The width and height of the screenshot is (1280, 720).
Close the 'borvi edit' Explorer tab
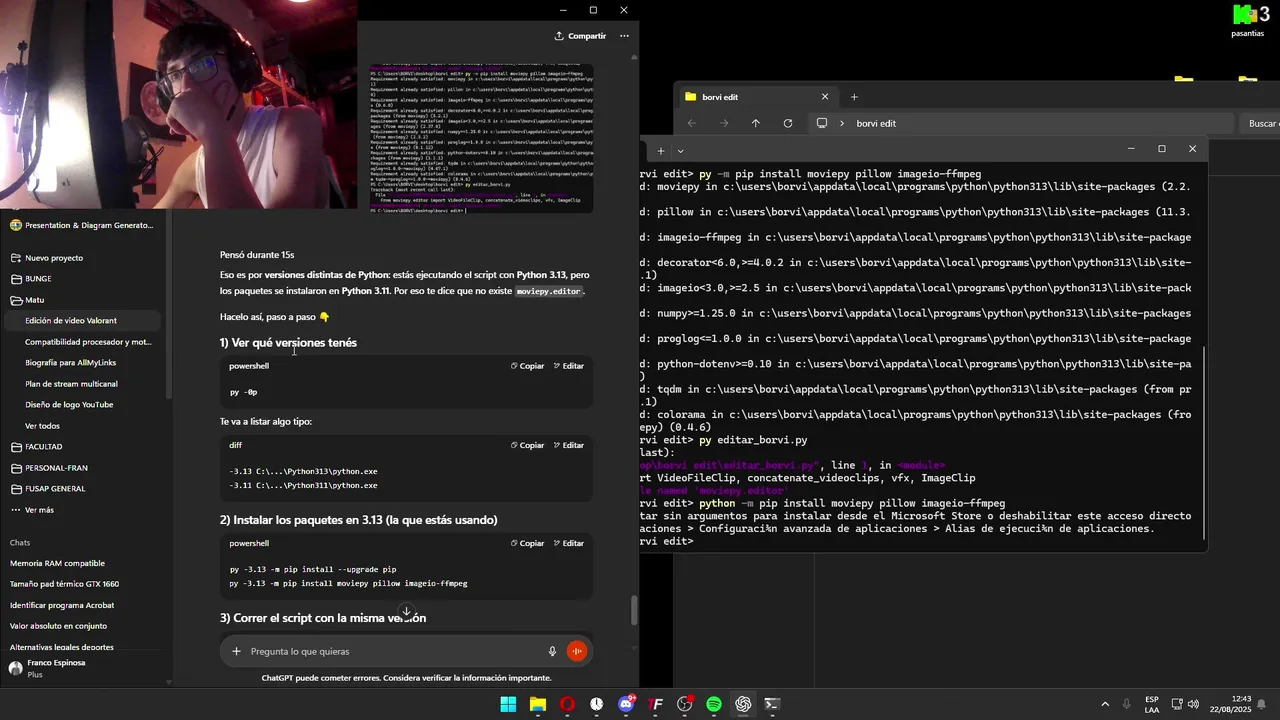(x=825, y=97)
